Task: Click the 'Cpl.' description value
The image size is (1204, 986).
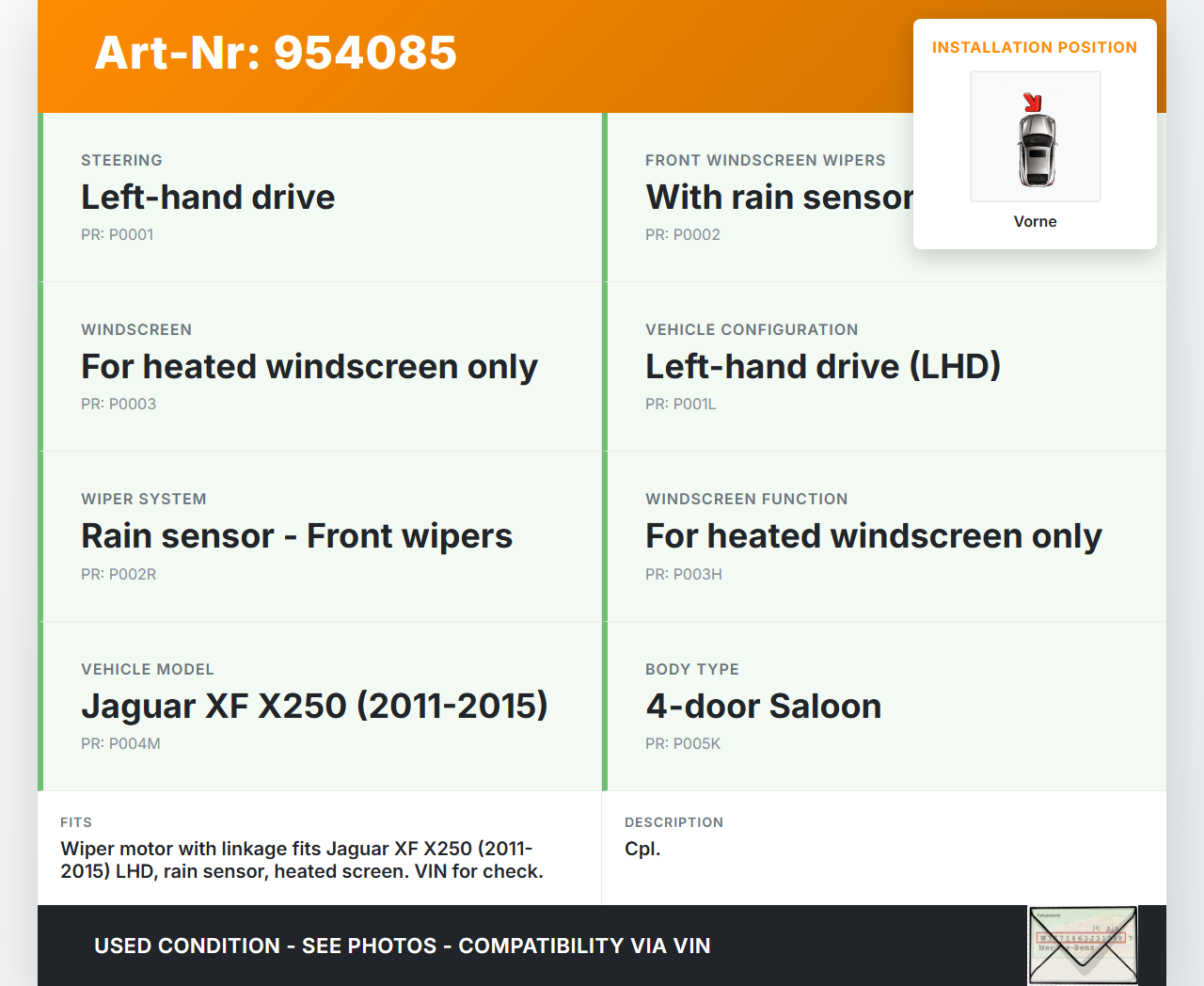Action: click(x=642, y=849)
